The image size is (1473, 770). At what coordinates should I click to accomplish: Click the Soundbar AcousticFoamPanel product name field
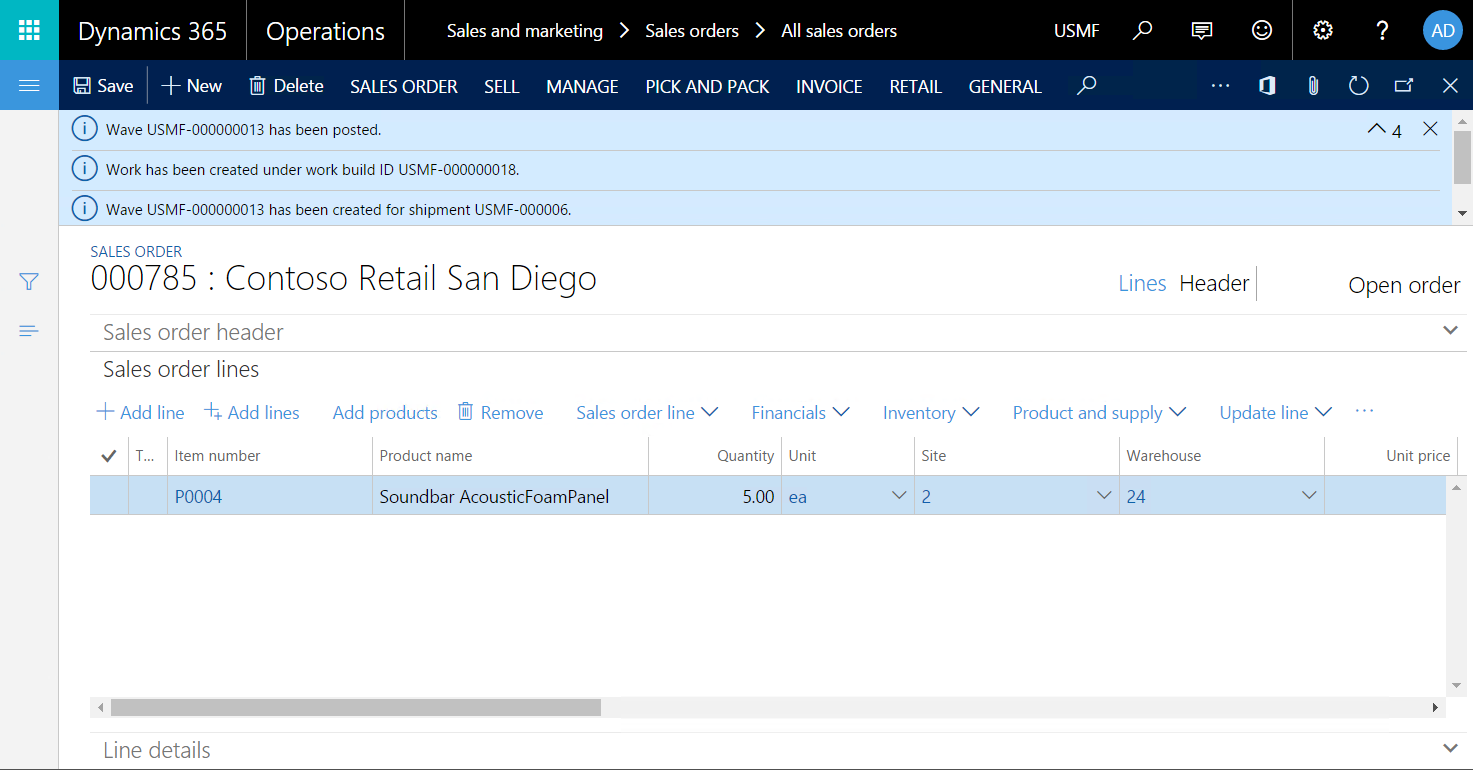[510, 496]
